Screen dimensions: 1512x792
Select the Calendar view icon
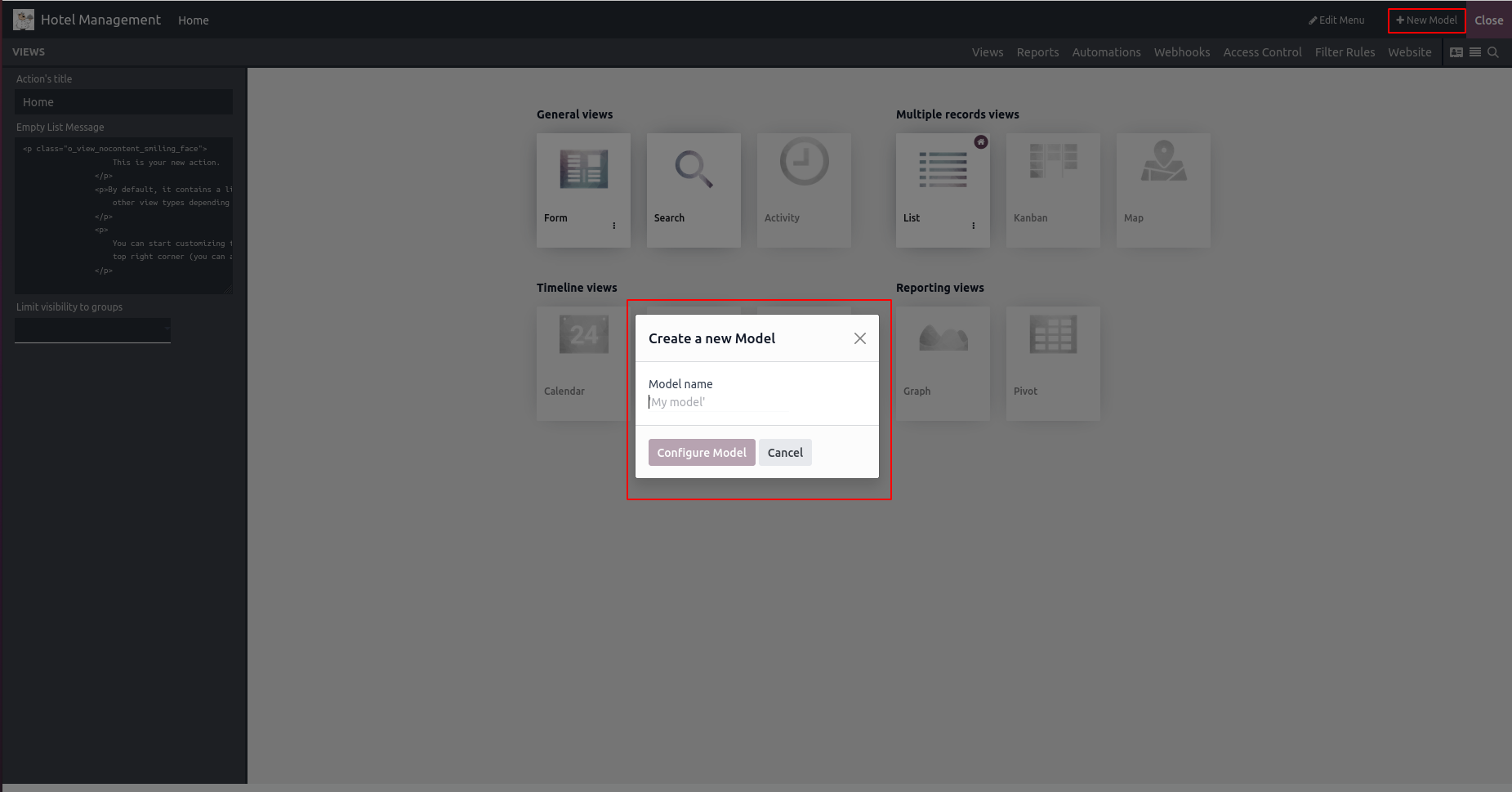point(583,334)
